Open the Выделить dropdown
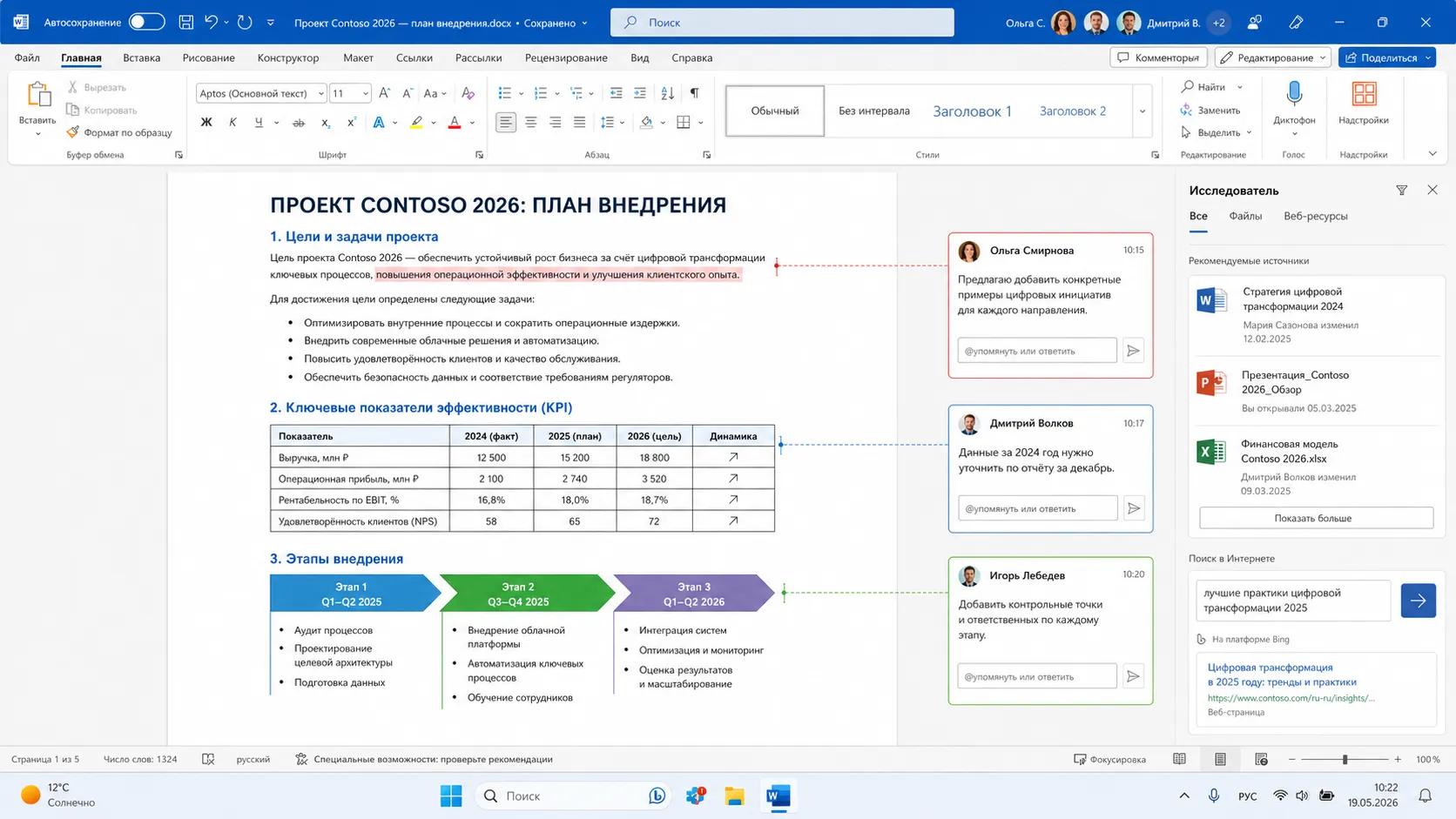The height and width of the screenshot is (819, 1456). (x=1217, y=132)
